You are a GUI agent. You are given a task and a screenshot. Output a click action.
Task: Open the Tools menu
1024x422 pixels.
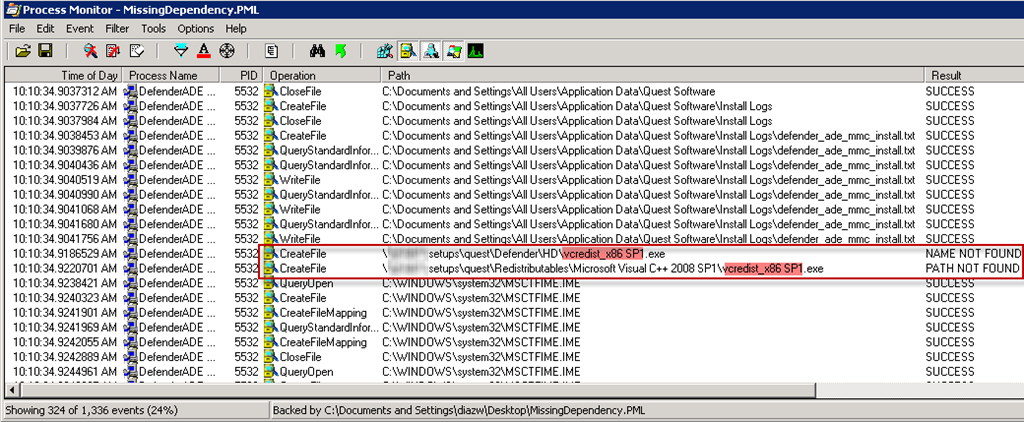point(153,29)
